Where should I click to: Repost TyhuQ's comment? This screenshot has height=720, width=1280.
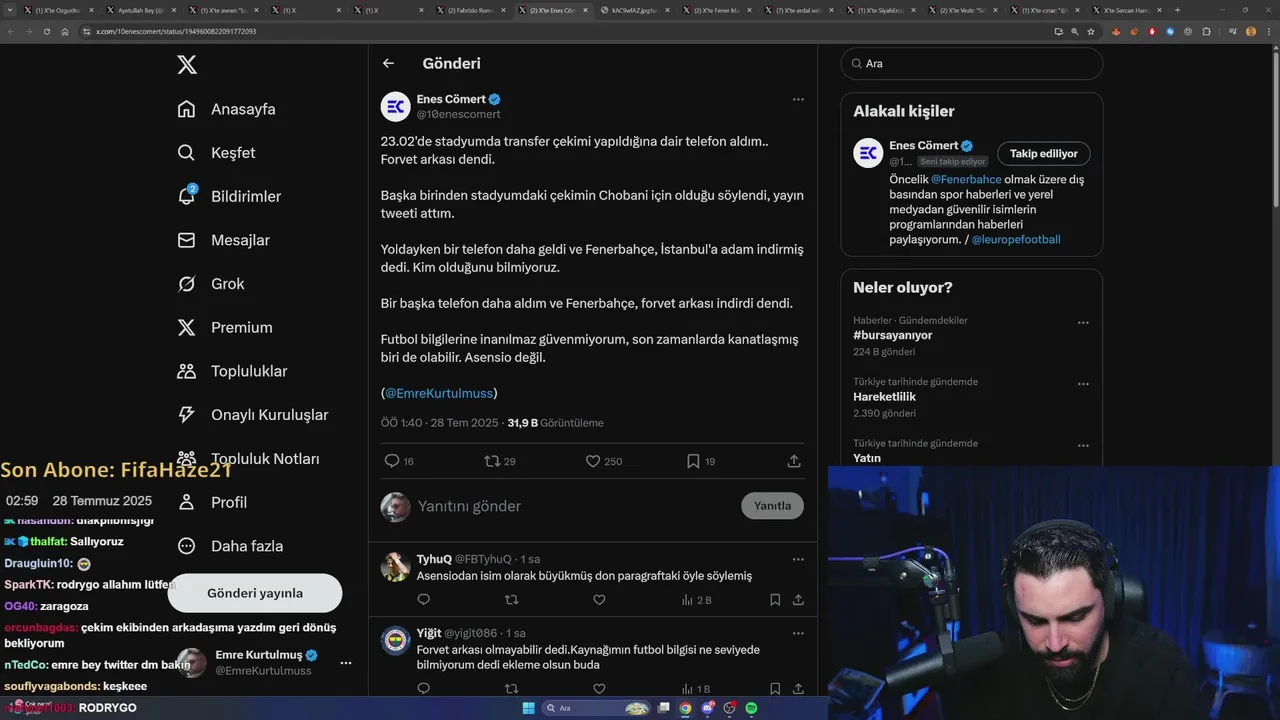click(512, 600)
